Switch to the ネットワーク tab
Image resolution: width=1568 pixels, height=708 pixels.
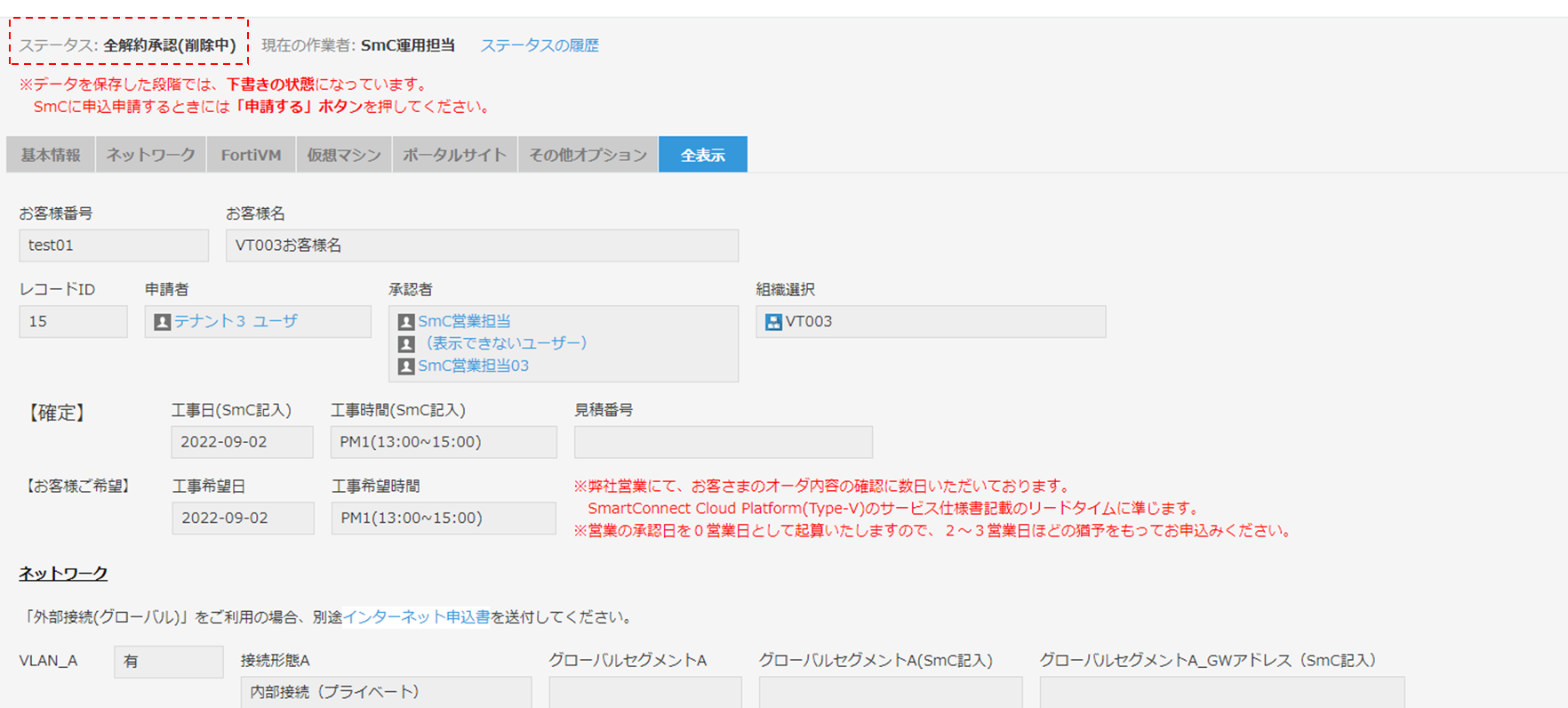tap(151, 155)
